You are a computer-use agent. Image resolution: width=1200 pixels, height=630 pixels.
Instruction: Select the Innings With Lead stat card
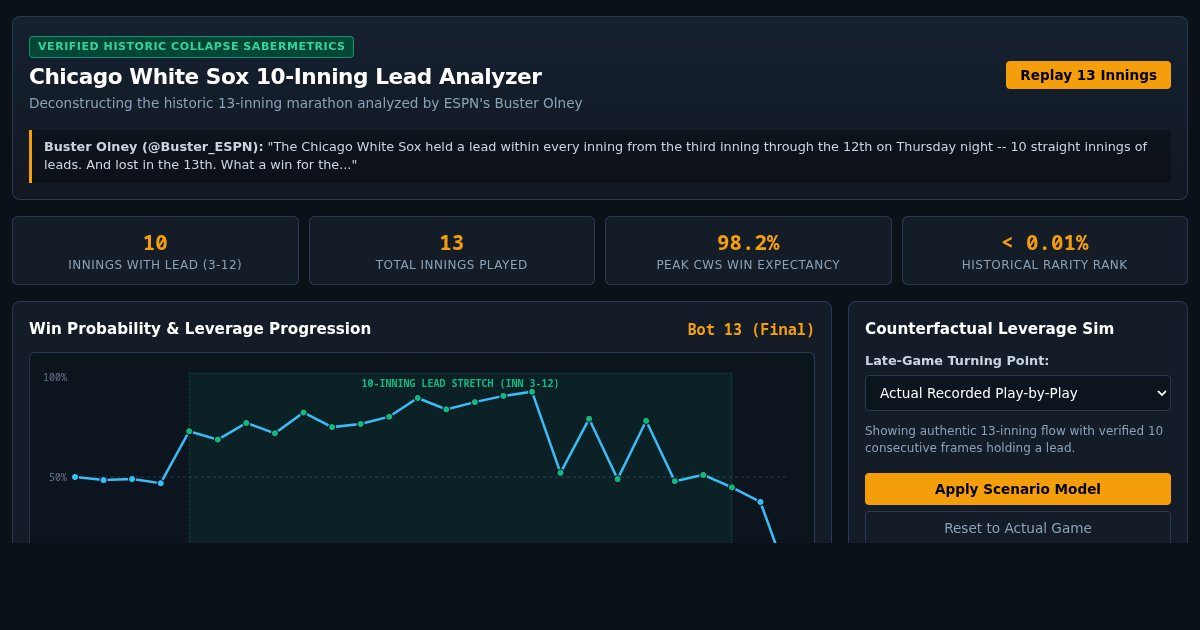(155, 251)
